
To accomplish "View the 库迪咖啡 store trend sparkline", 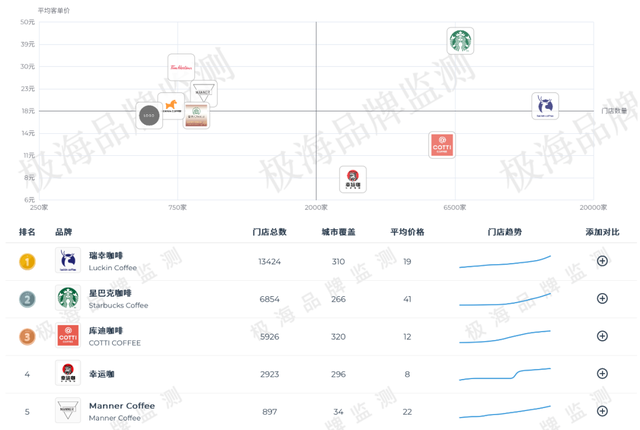I will pyautogui.click(x=505, y=337).
